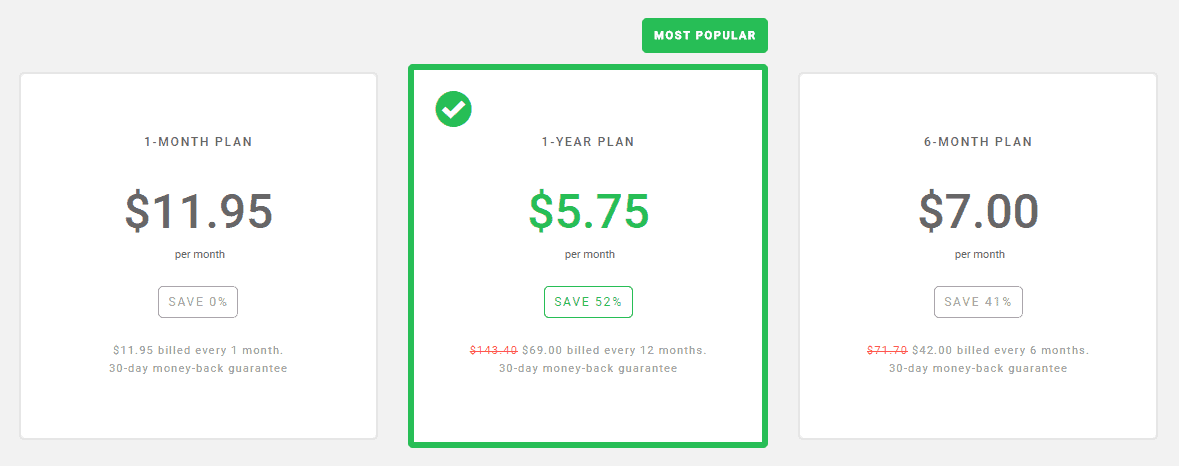
Task: Click the SAVE 52% badge
Action: 588,302
